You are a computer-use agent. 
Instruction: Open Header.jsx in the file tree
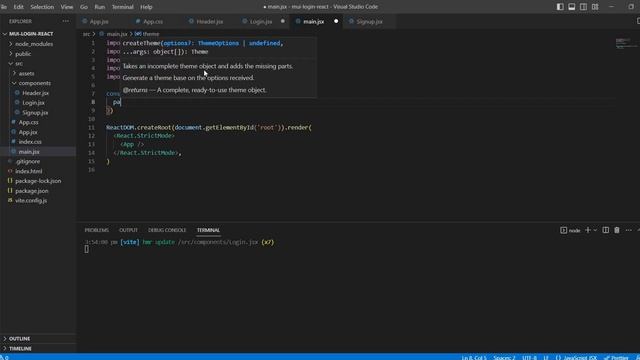(36, 93)
